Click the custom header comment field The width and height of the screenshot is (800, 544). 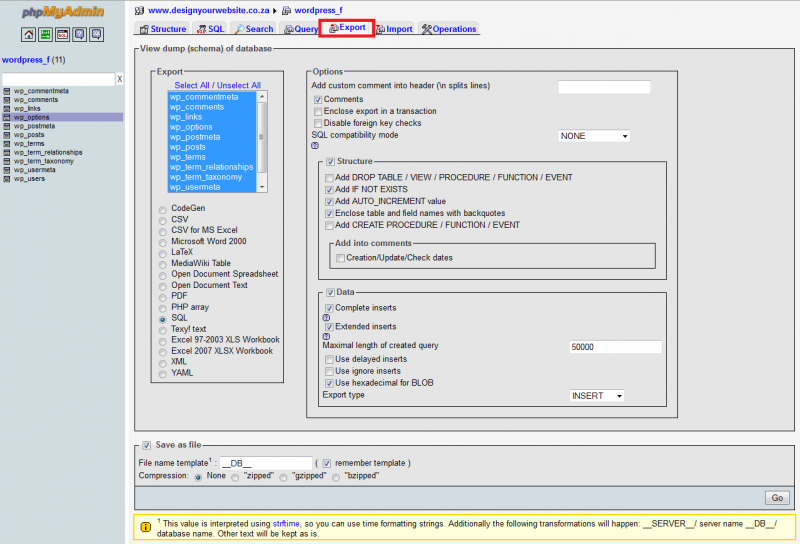604,87
